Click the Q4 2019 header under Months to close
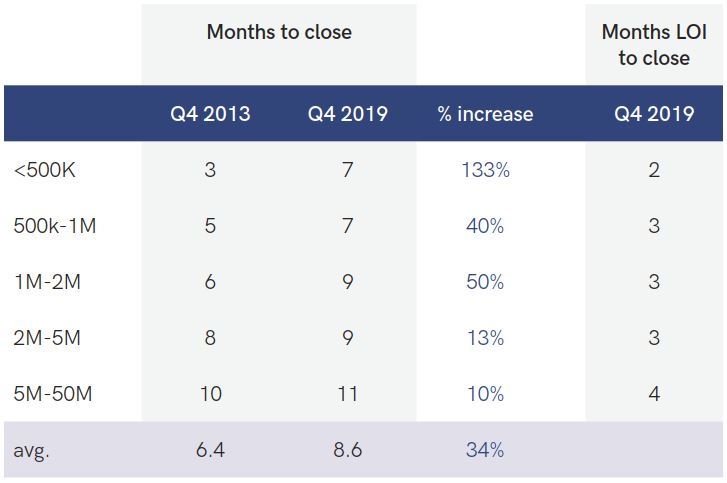Viewport: 727px width, 483px height. coord(347,114)
